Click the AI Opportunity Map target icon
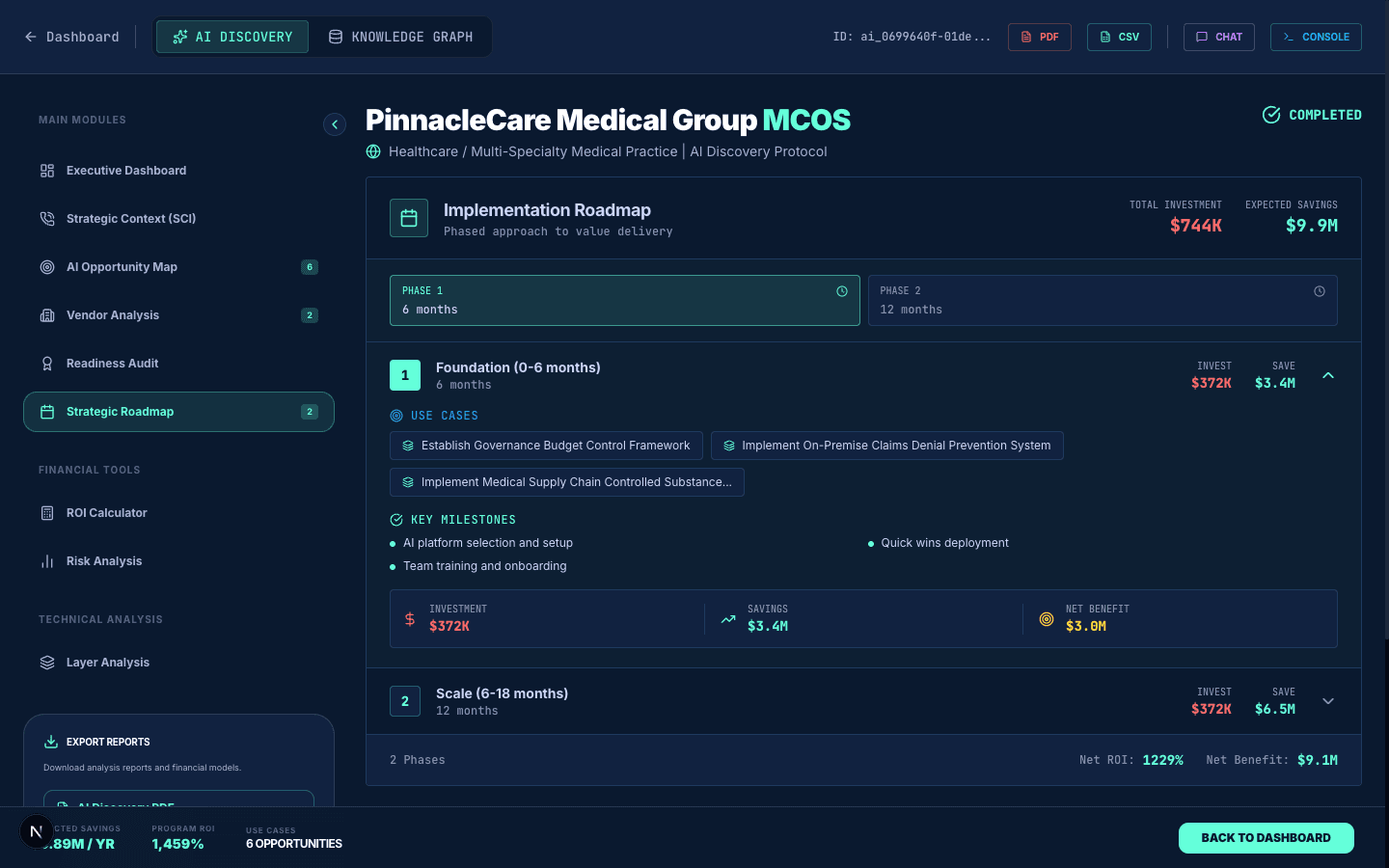The image size is (1389, 868). (x=47, y=267)
